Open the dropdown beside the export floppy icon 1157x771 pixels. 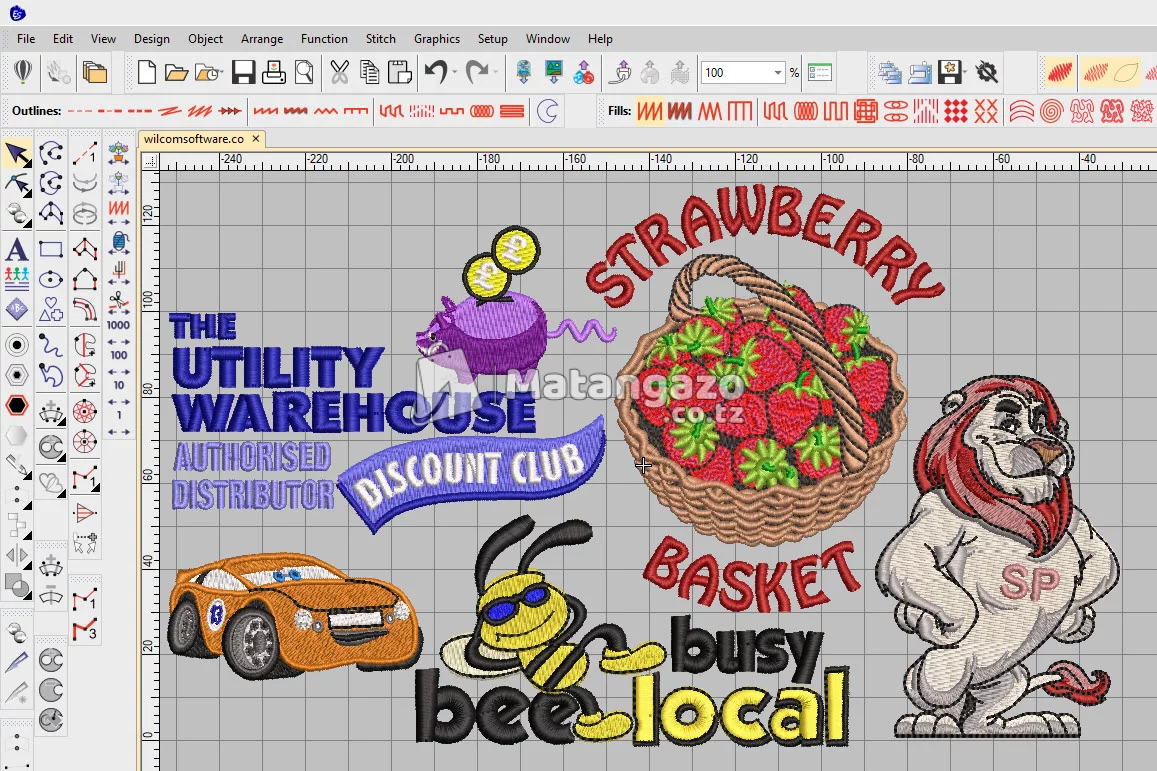click(963, 72)
